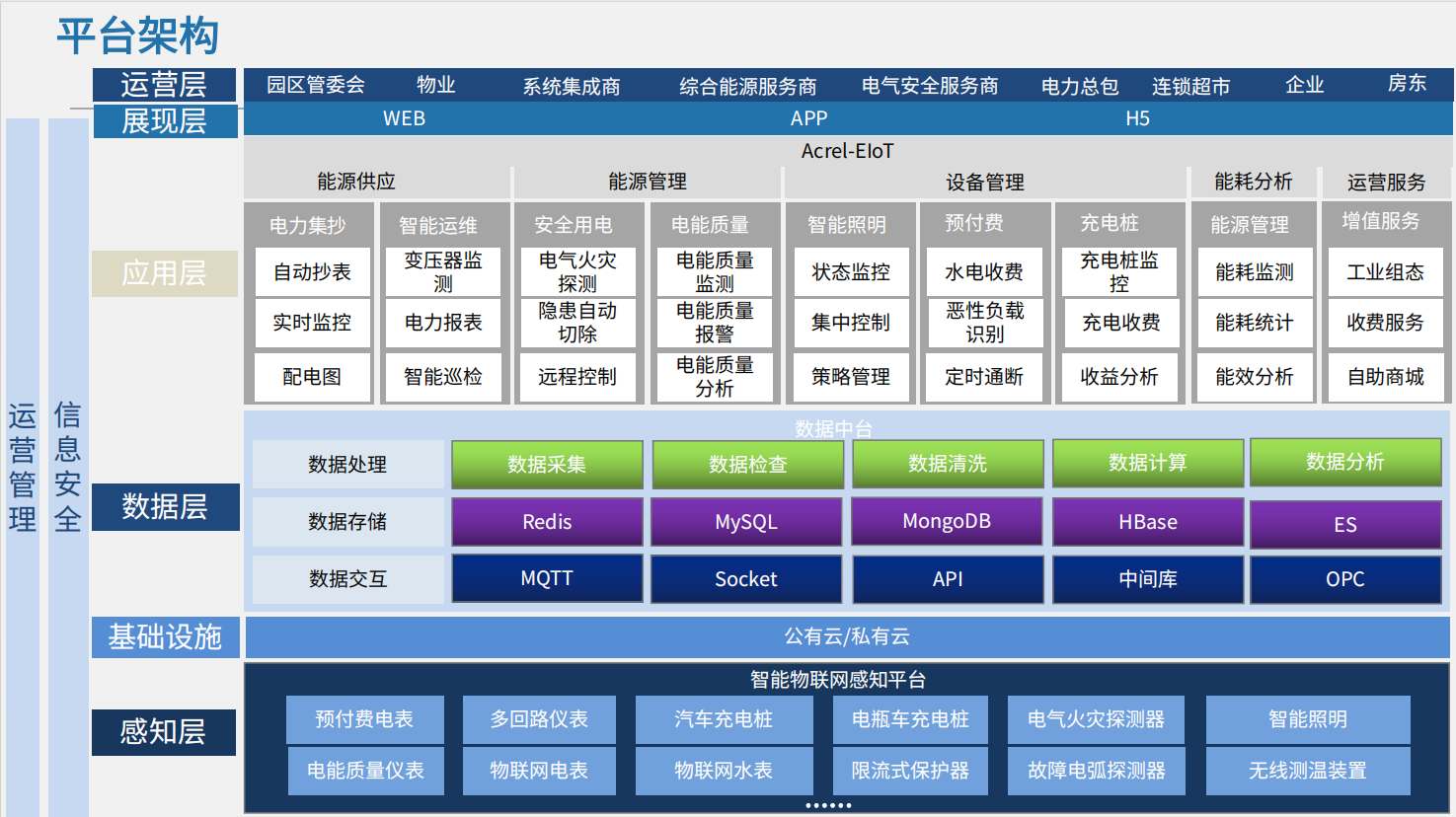Open the MongoDB storage block
Image resolution: width=1456 pixels, height=817 pixels.
[947, 522]
